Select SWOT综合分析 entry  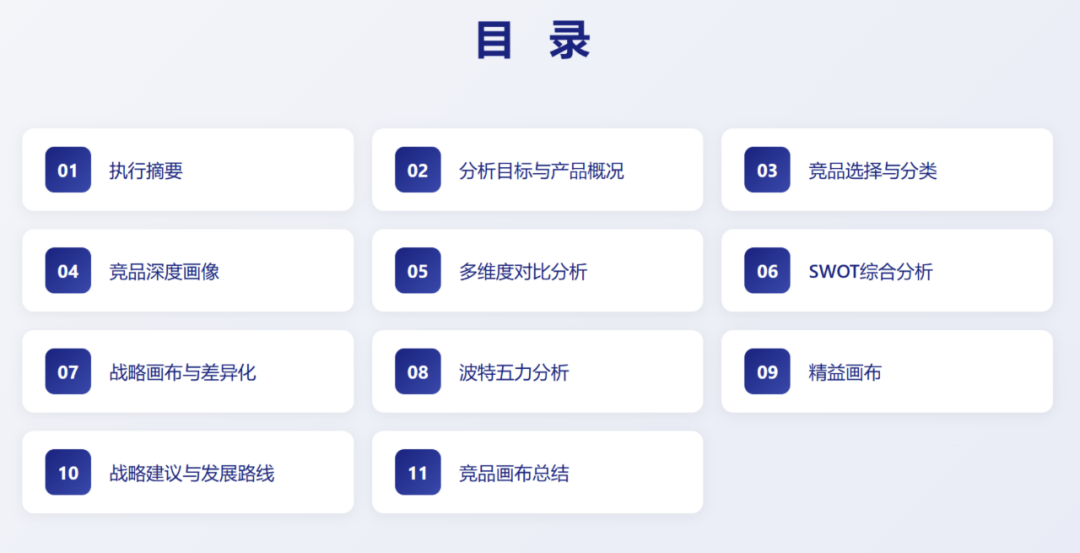pyautogui.click(x=870, y=272)
